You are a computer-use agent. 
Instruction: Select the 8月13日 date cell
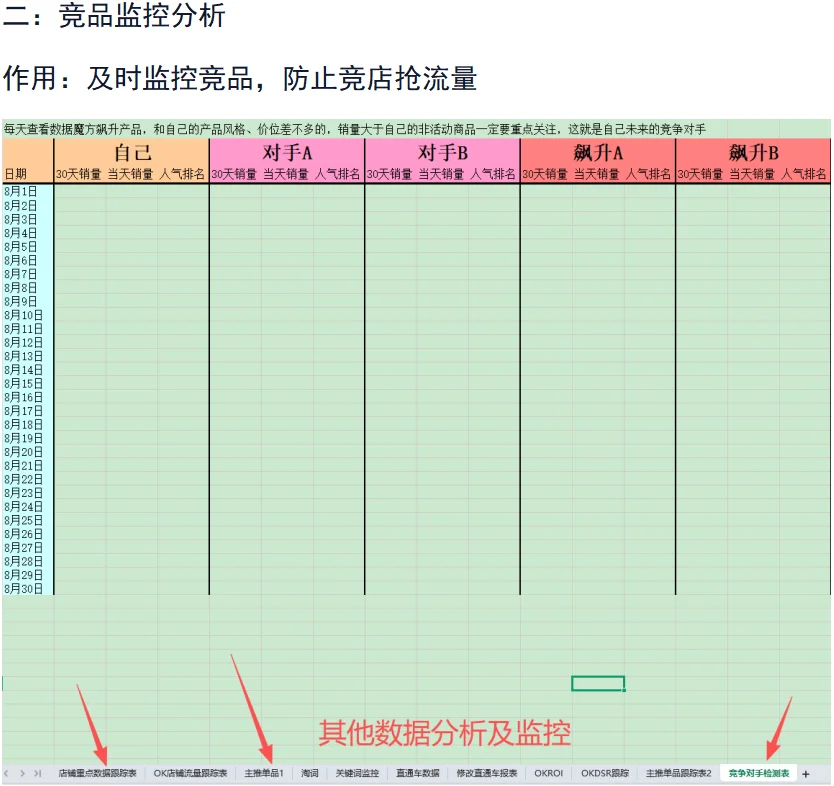28,356
